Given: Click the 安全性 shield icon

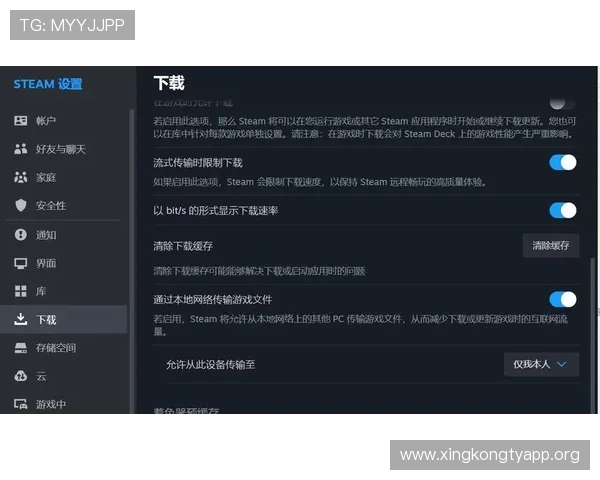Looking at the screenshot, I should pyautogui.click(x=21, y=206).
